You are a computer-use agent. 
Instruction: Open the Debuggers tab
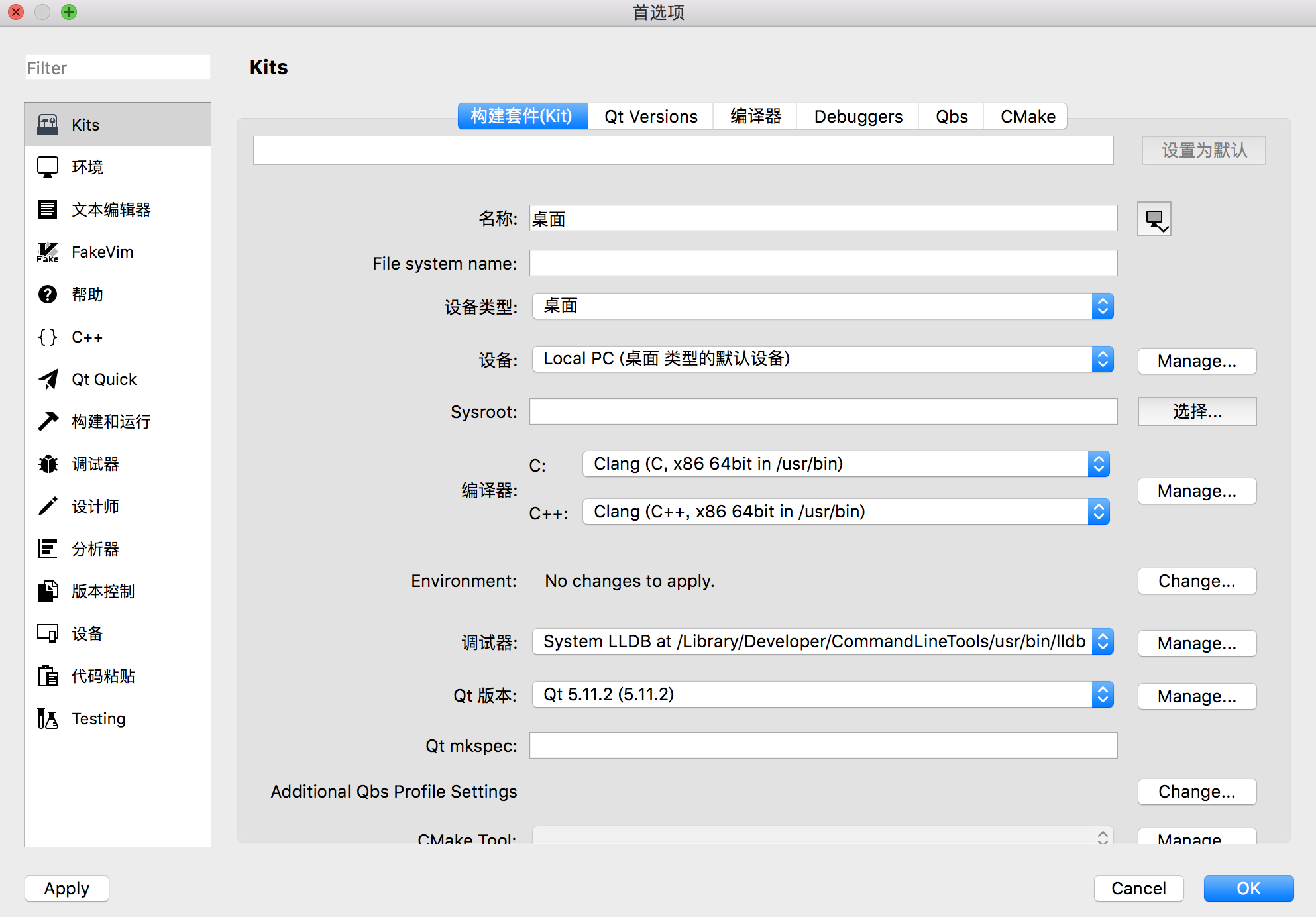coord(857,116)
